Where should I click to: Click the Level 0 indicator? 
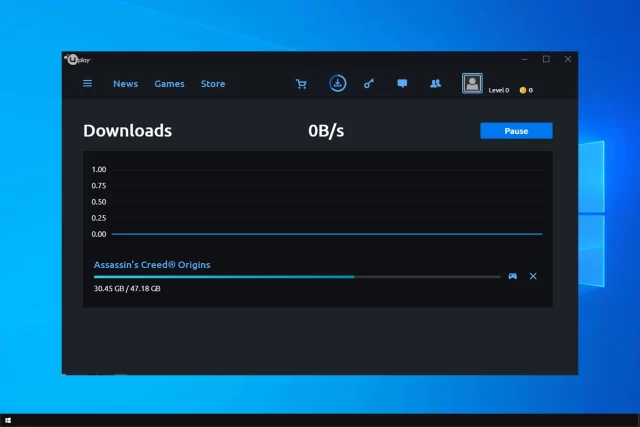pyautogui.click(x=498, y=90)
